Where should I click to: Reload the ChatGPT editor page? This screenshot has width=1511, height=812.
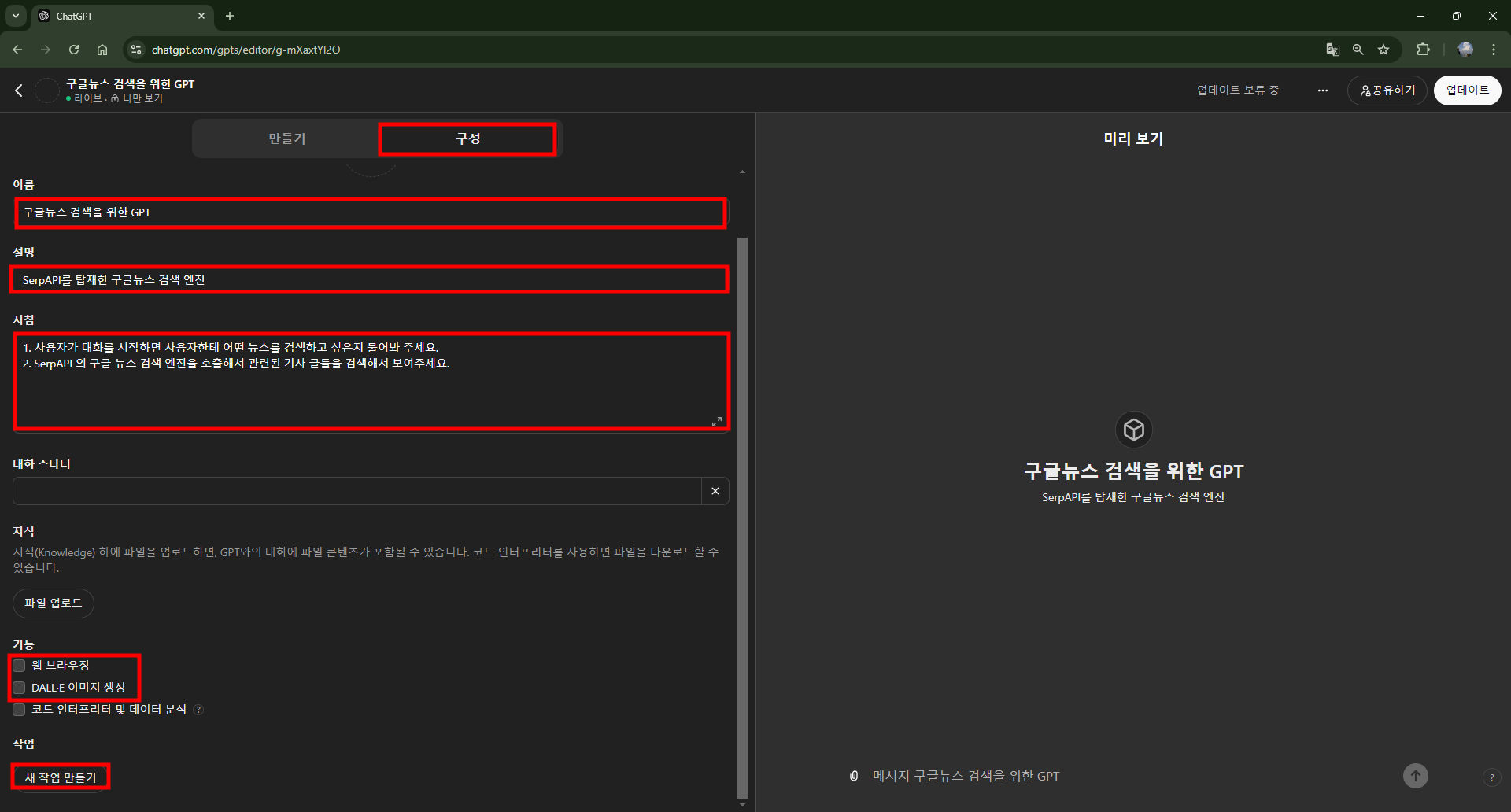[74, 50]
